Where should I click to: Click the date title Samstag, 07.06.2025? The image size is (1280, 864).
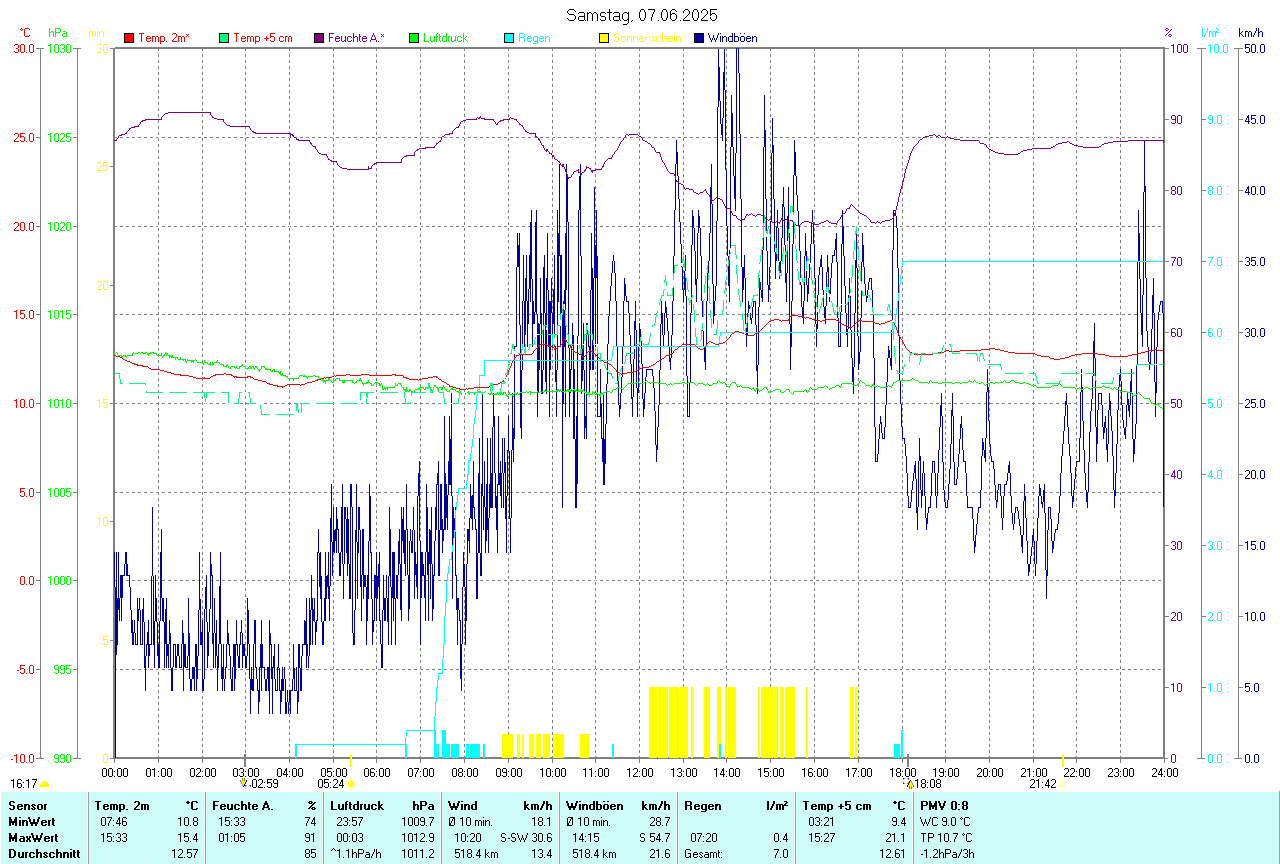pos(641,15)
